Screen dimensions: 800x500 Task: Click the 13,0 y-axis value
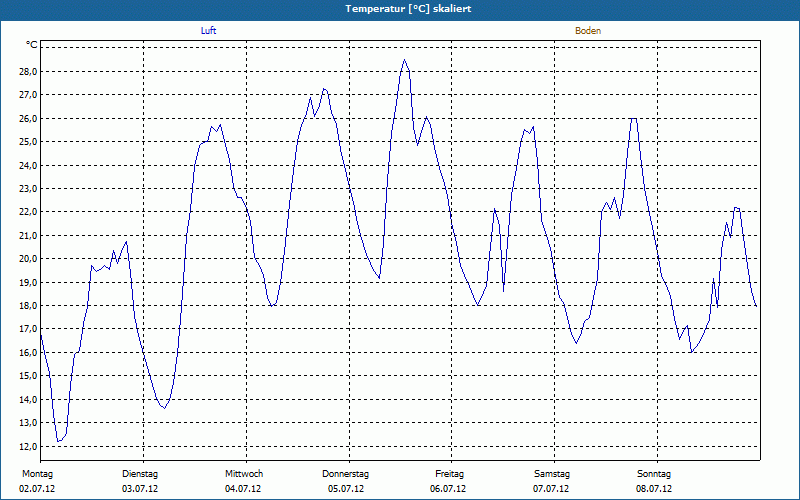click(x=28, y=423)
